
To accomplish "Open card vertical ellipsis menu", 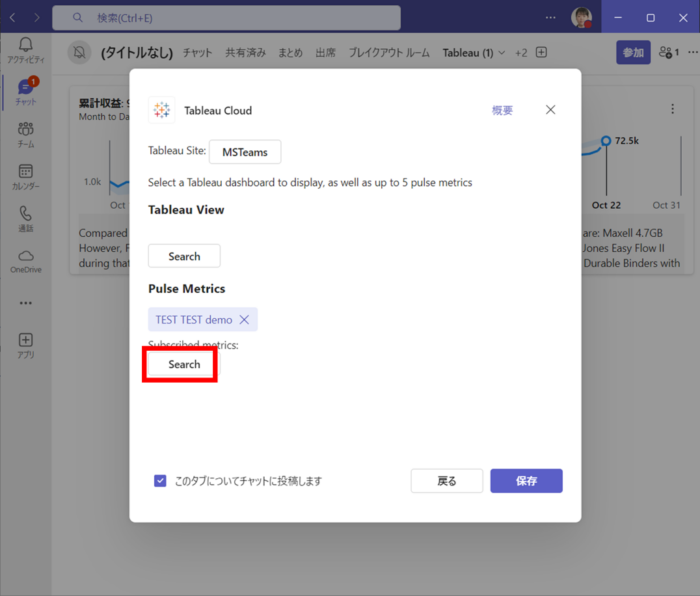I will [672, 109].
